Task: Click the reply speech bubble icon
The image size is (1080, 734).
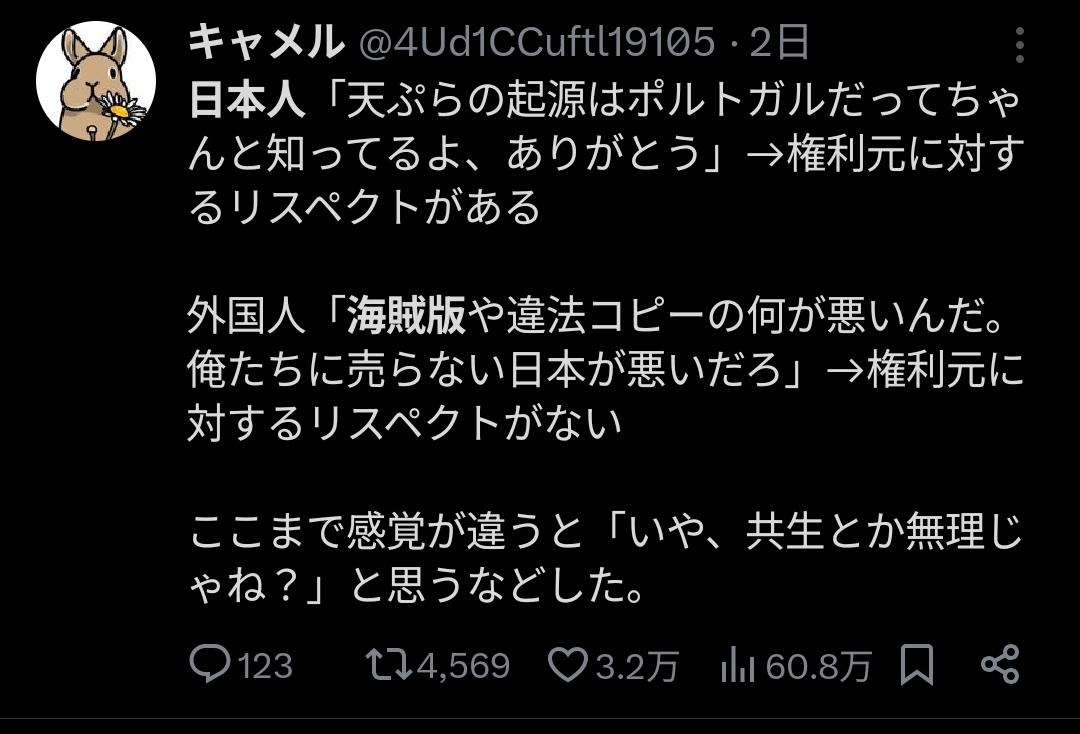Action: [209, 664]
